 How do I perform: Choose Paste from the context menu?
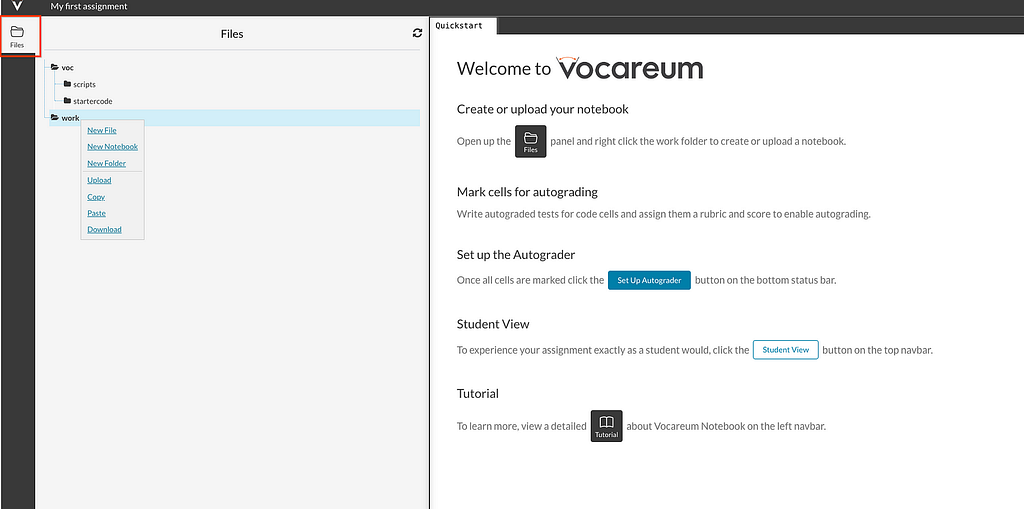[x=97, y=213]
